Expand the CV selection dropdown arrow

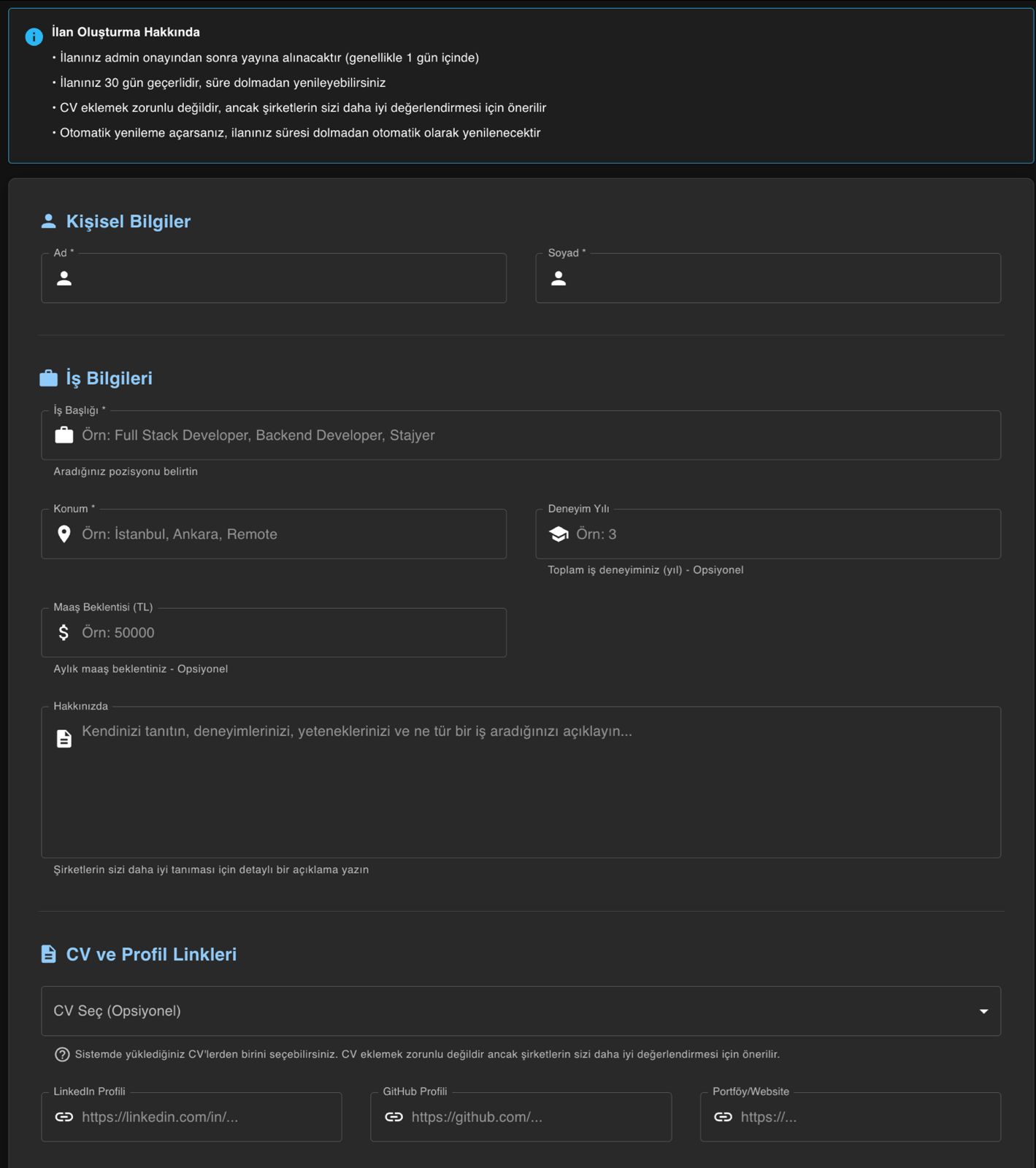tap(983, 1011)
